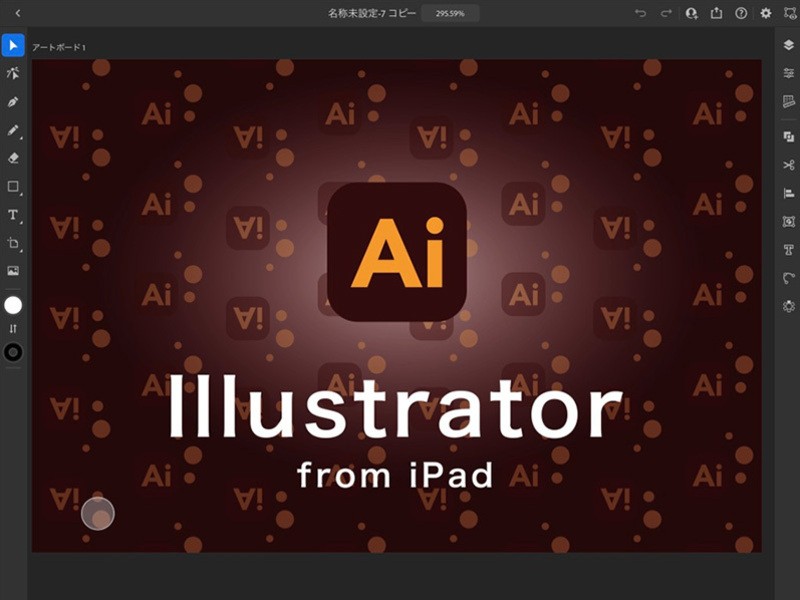800x600 pixels.
Task: Open the scissors Cut panel
Action: [x=788, y=165]
